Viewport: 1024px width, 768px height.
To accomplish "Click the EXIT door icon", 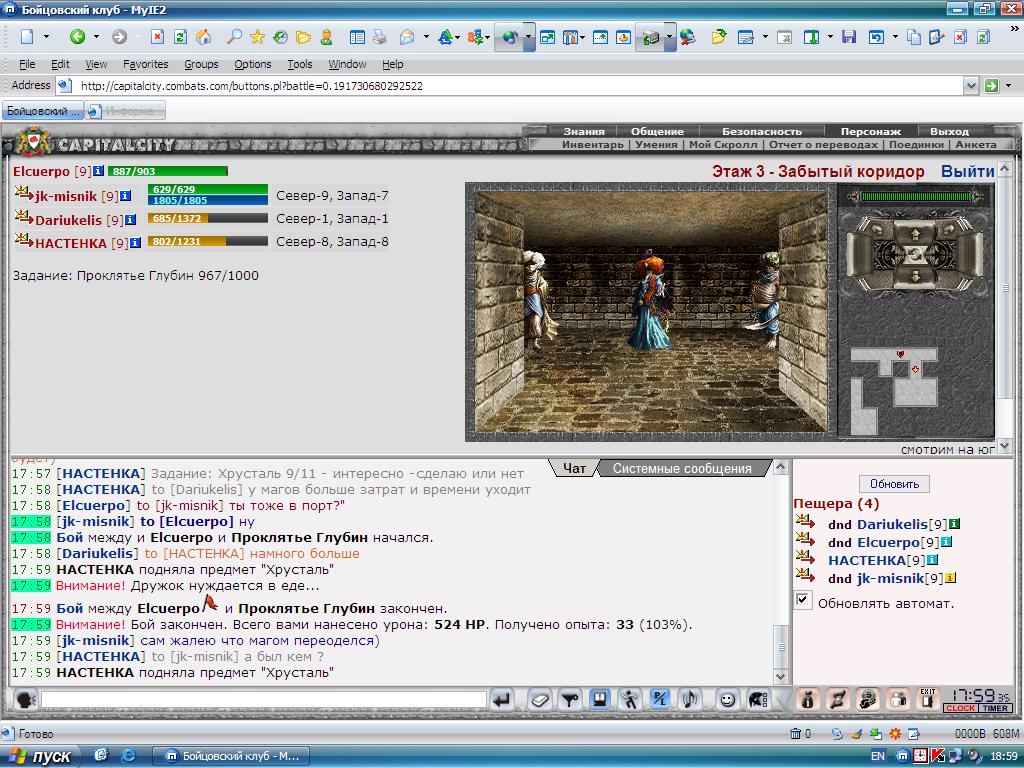I will 928,699.
